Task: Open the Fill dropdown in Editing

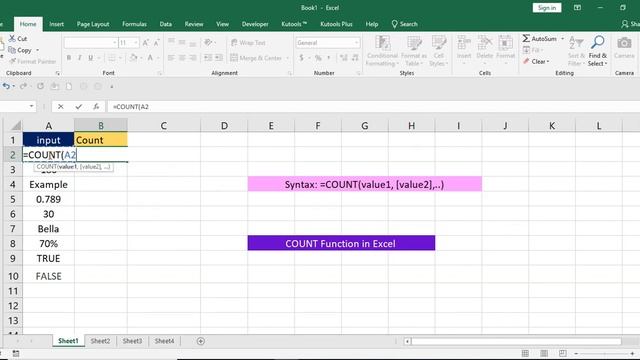Action: click(x=533, y=50)
